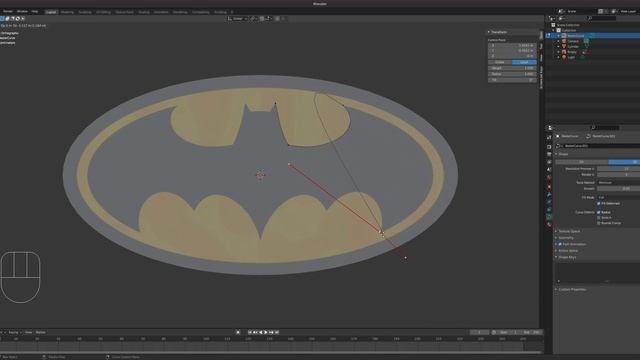
Task: Click the Camera object icon in outliner
Action: click(x=564, y=41)
